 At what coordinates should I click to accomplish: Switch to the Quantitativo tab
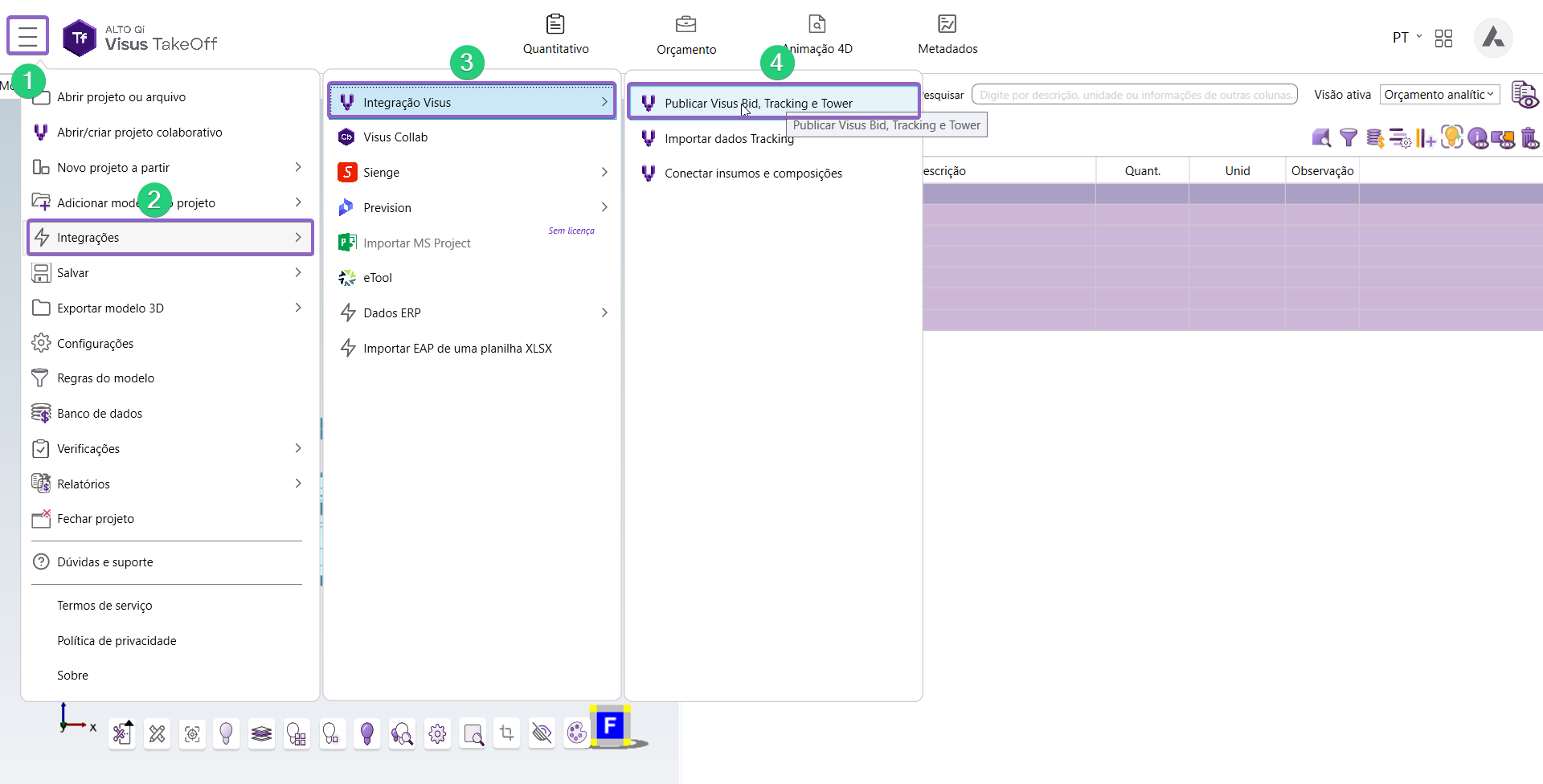555,35
